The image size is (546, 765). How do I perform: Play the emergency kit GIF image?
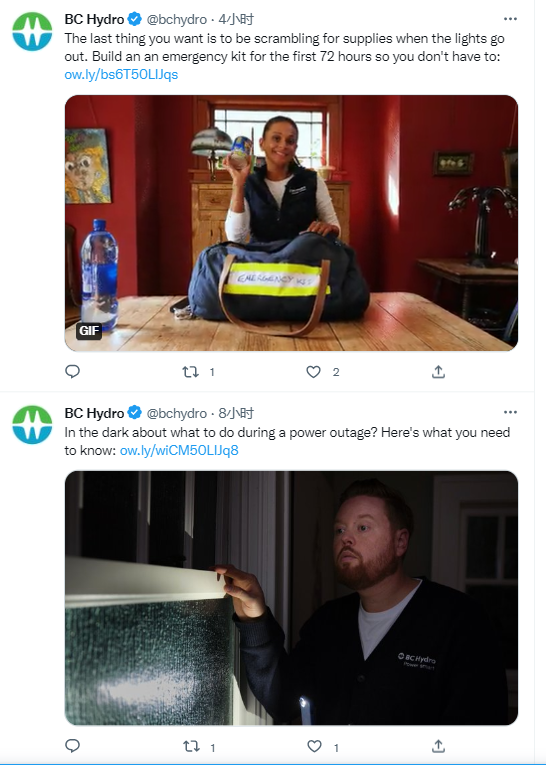291,223
